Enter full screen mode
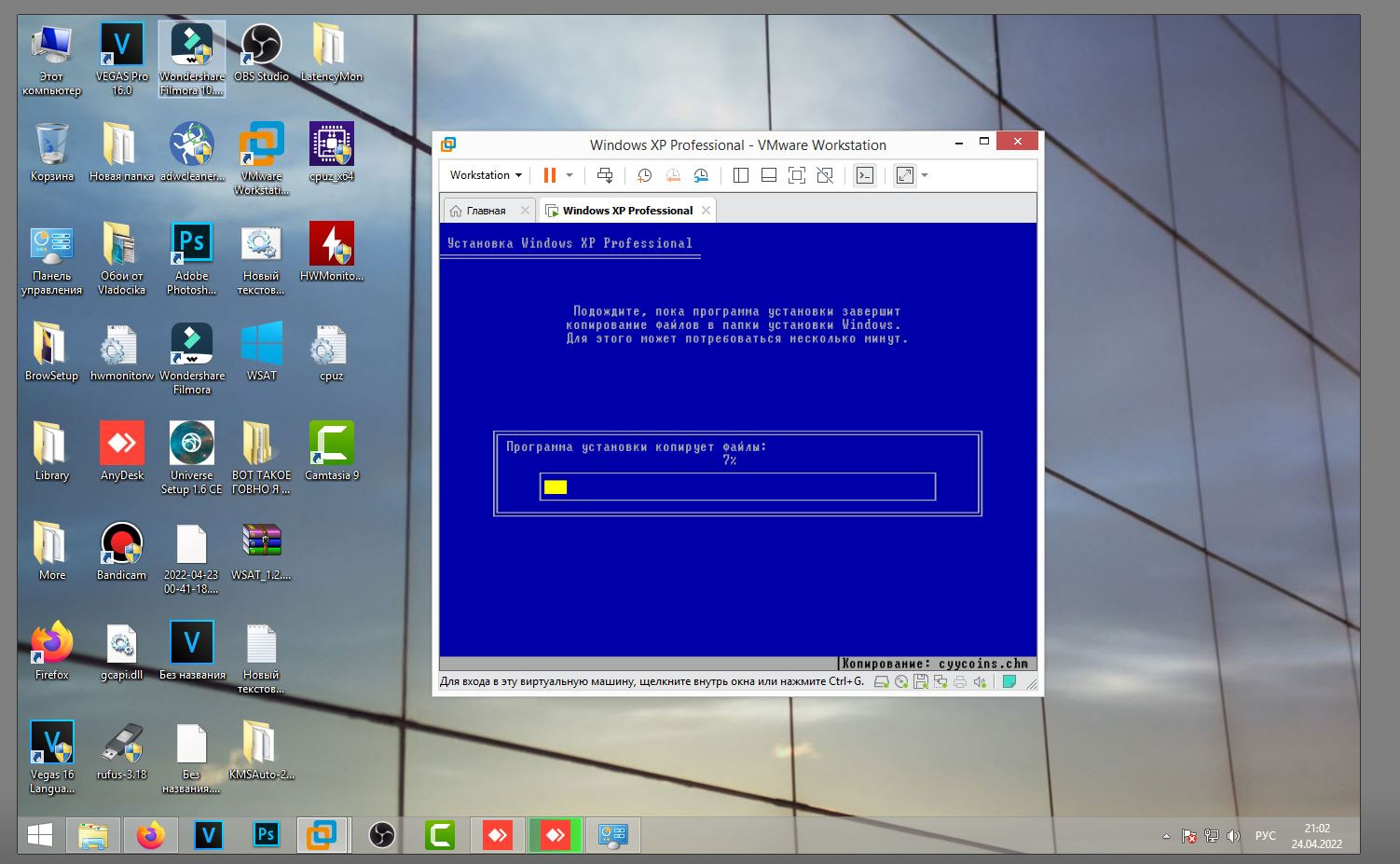 797,175
